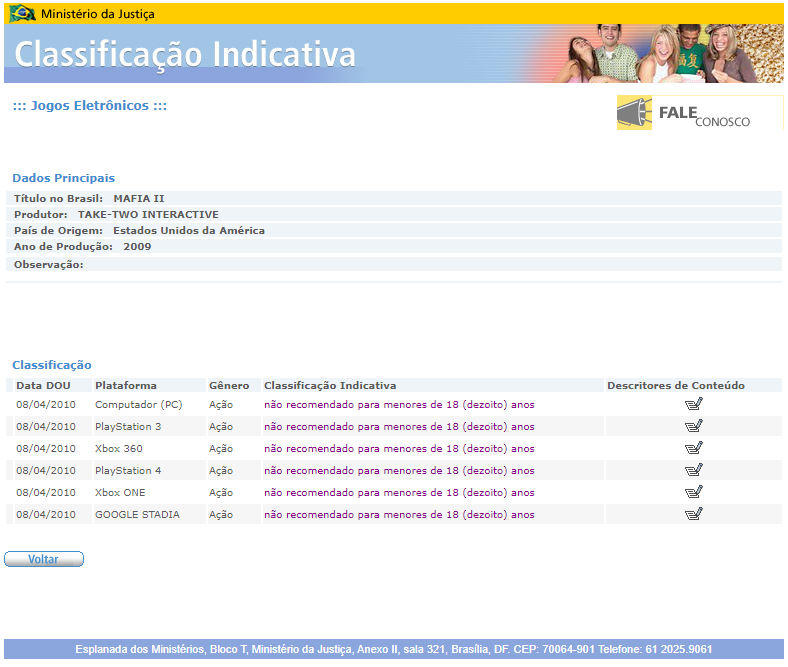Screen dimensions: 788x667
Task: Click the header photo of smiling people
Action: 668,53
